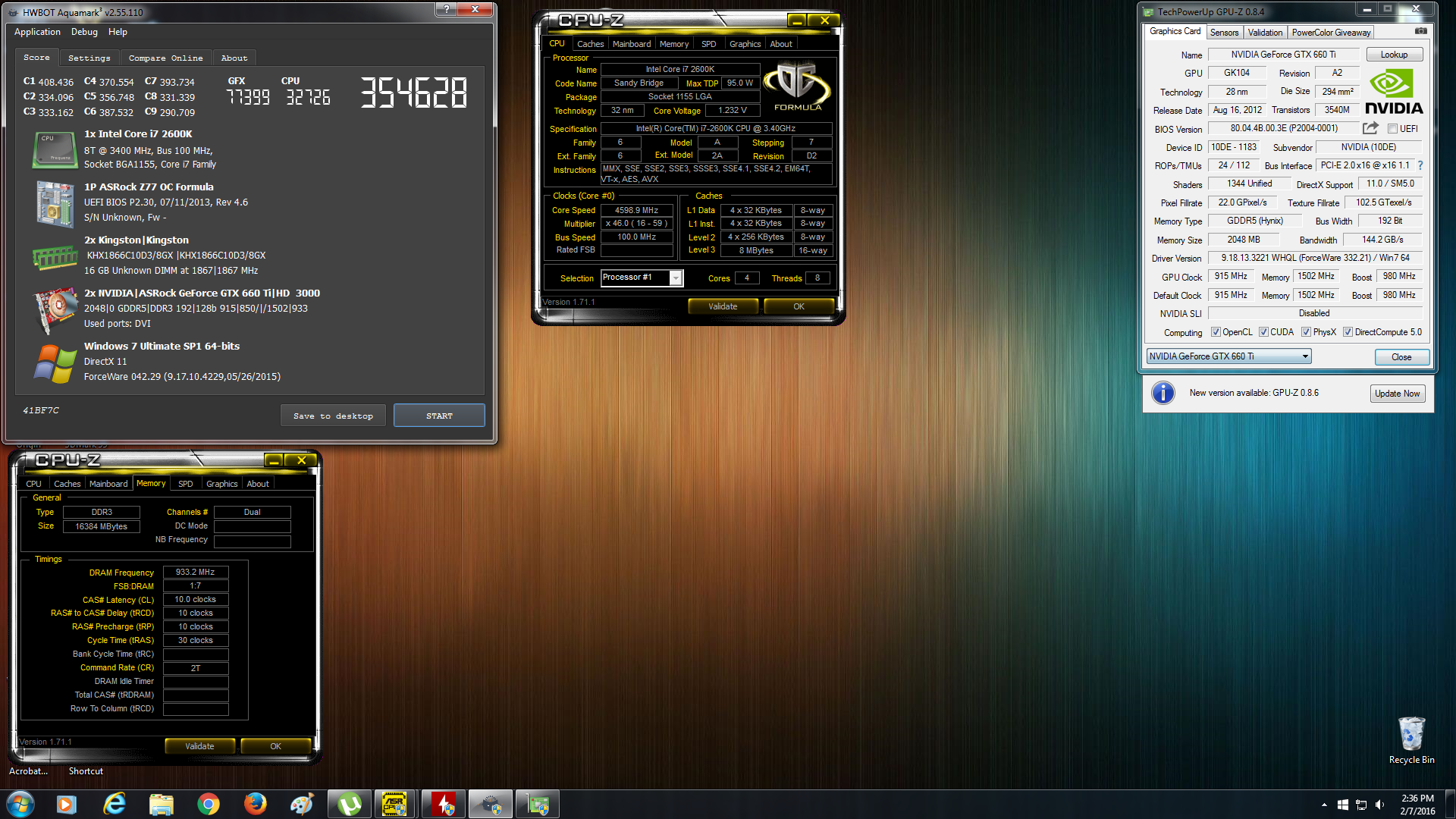
Task: Click the taskbar clock showing 2:36 PM
Action: tap(1417, 805)
